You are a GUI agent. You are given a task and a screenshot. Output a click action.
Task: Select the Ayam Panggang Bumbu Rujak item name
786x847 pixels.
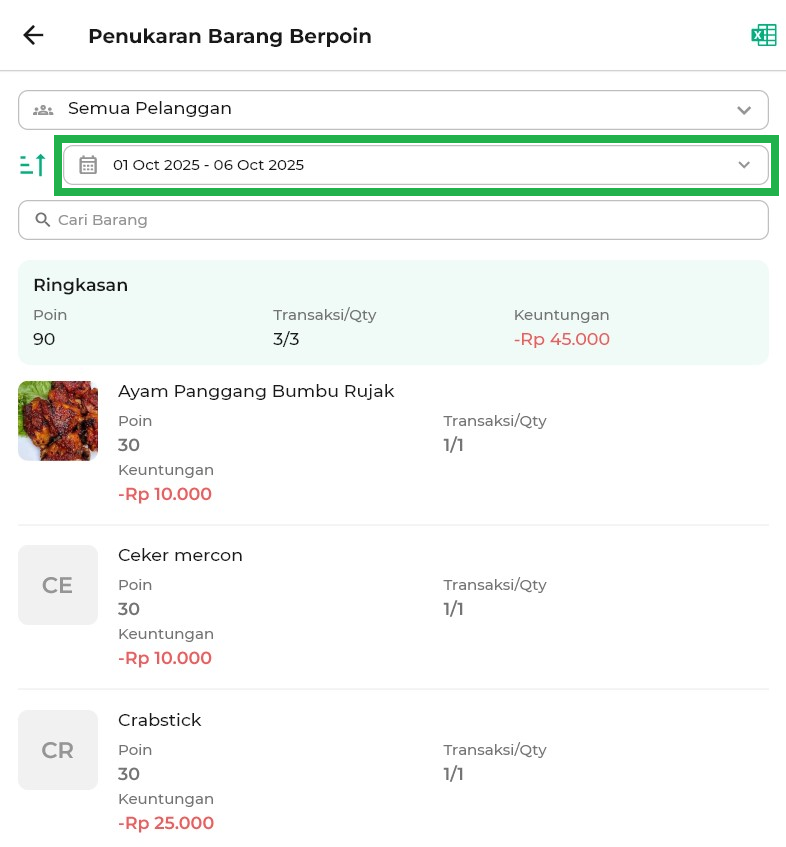pyautogui.click(x=256, y=391)
